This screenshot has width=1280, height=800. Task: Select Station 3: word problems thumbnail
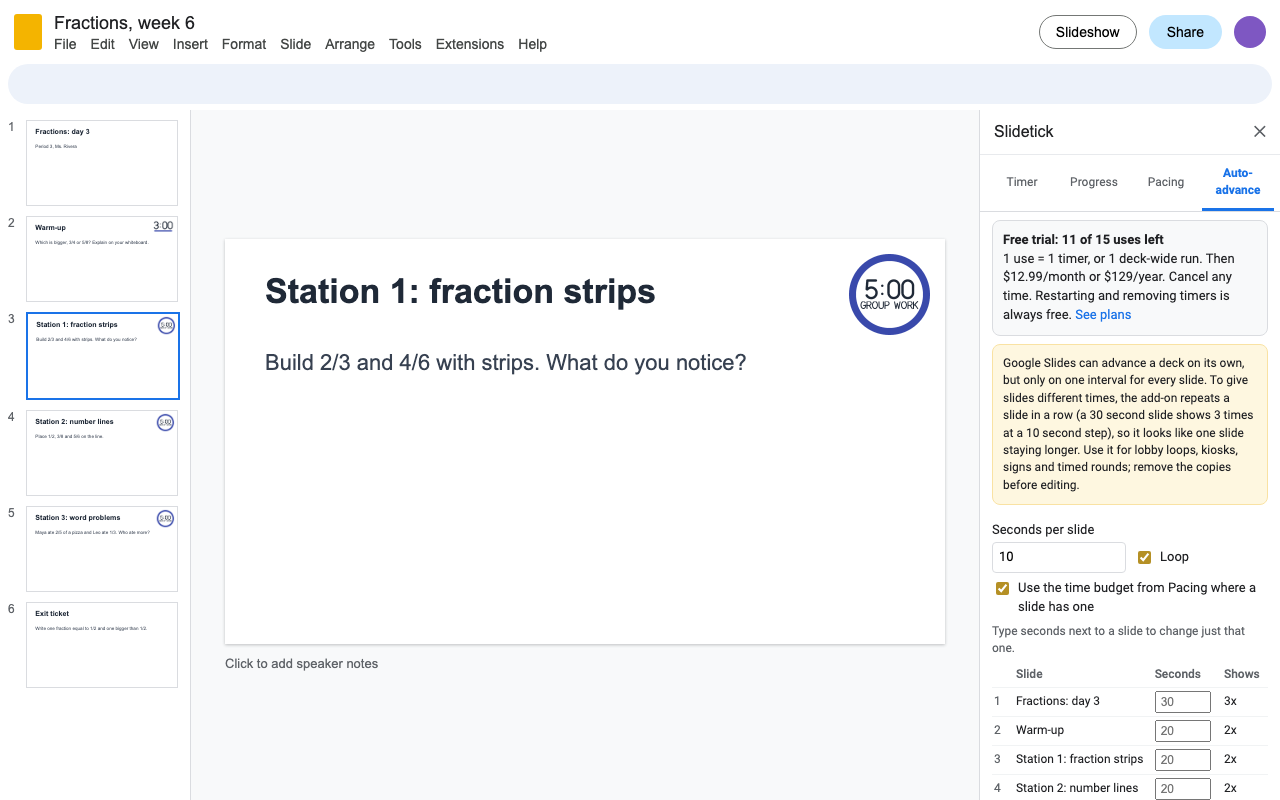102,549
